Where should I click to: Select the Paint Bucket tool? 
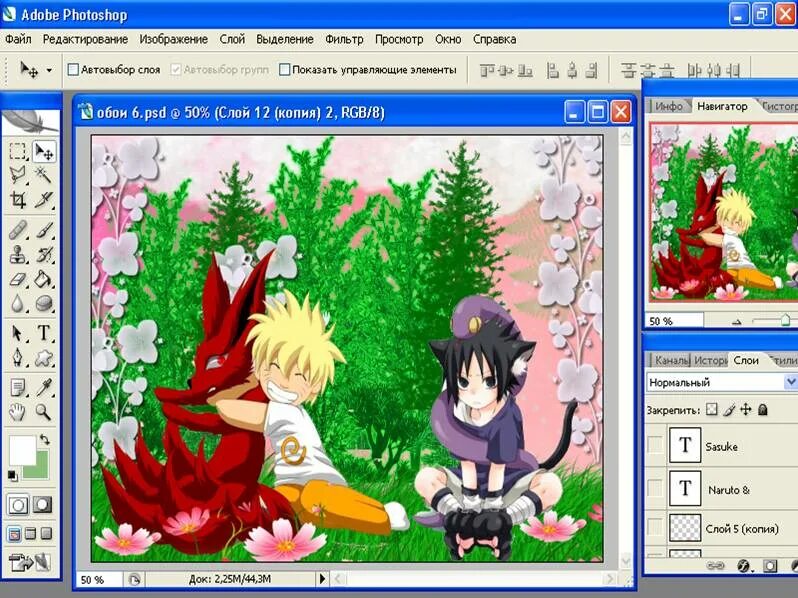coord(44,278)
